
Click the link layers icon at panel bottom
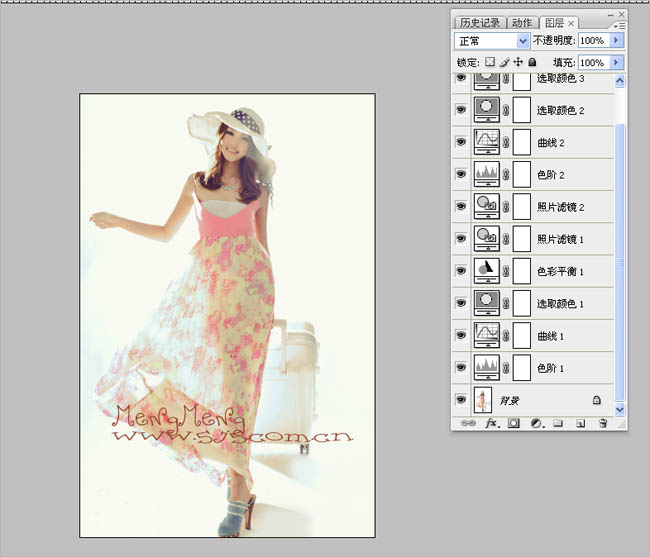(x=468, y=423)
